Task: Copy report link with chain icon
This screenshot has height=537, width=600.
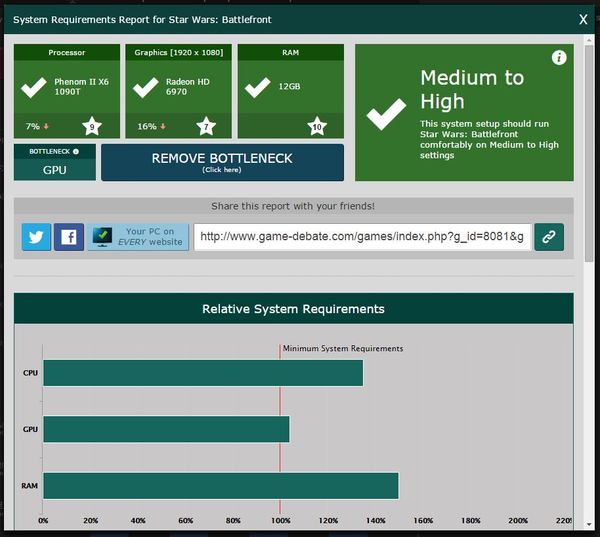Action: click(x=549, y=237)
